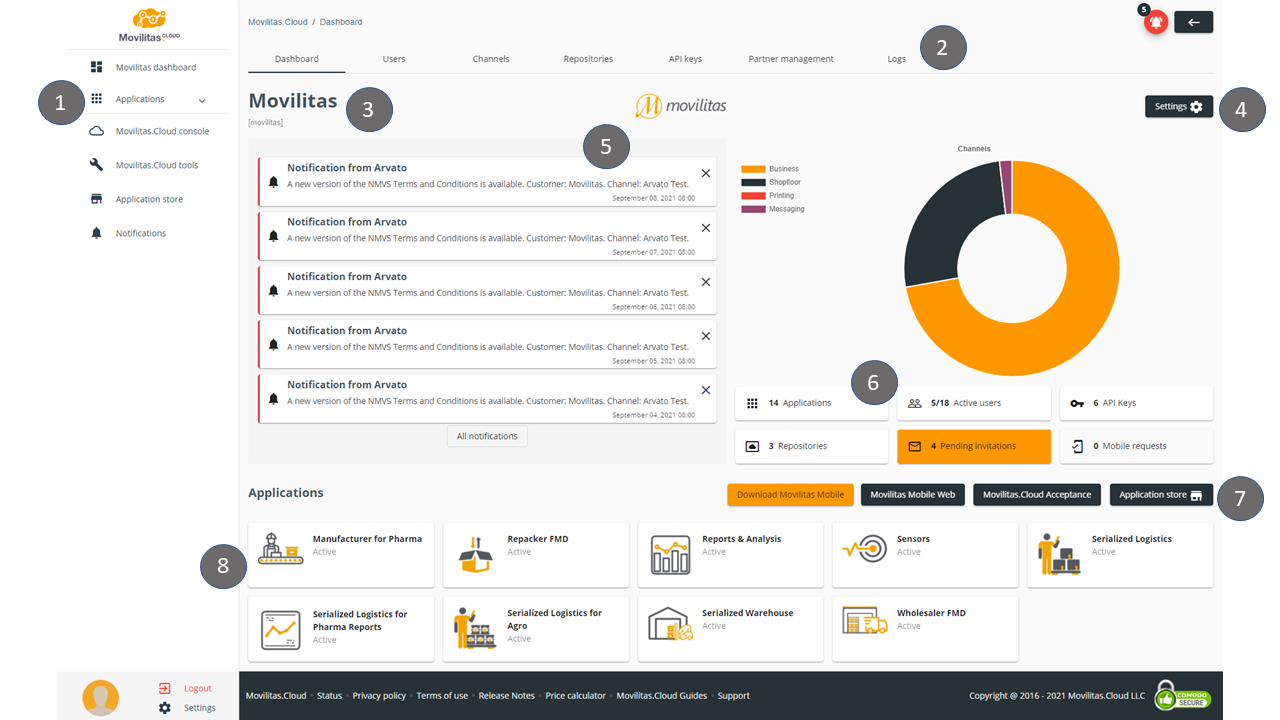Switch to the Users tab
1280x720 pixels.
[394, 59]
